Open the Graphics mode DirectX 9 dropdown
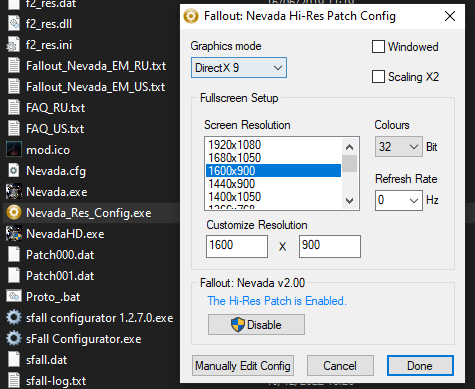 point(239,68)
